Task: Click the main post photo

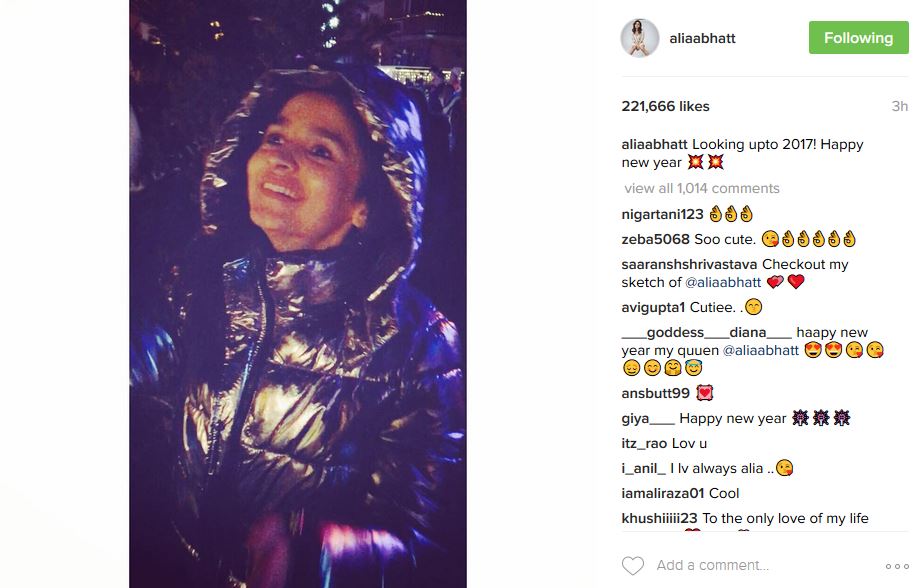Action: pos(298,294)
